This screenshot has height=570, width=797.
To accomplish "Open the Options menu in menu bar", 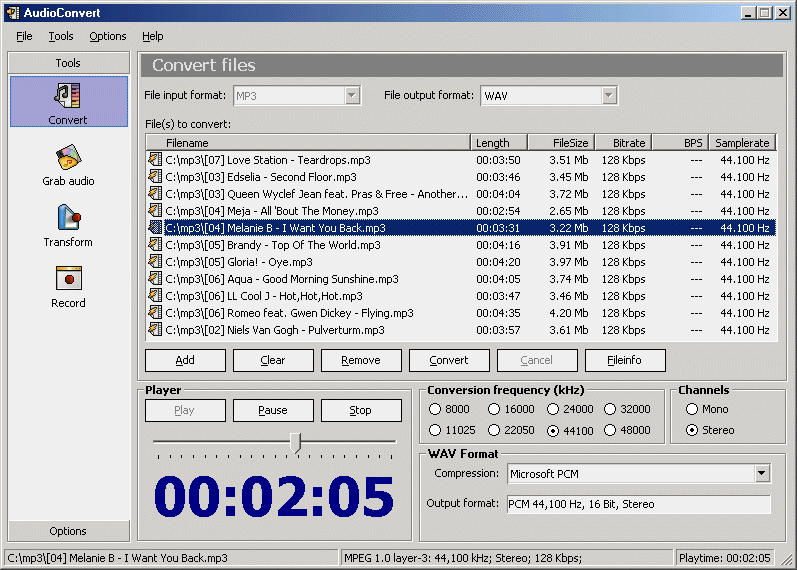I will click(x=107, y=36).
